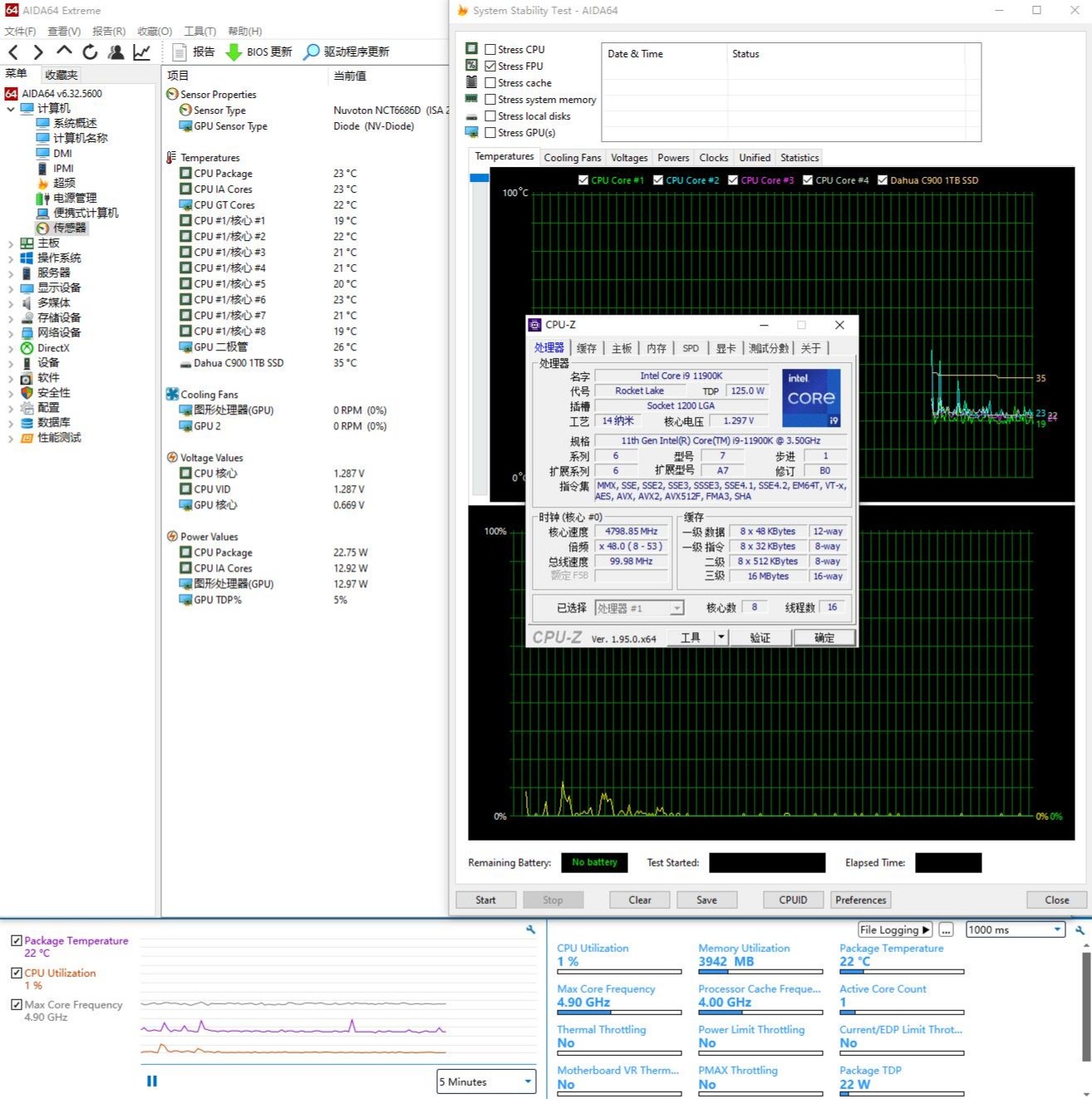Click the BIOS update green arrow icon
Screen dimensions: 1092x1099
(234, 52)
